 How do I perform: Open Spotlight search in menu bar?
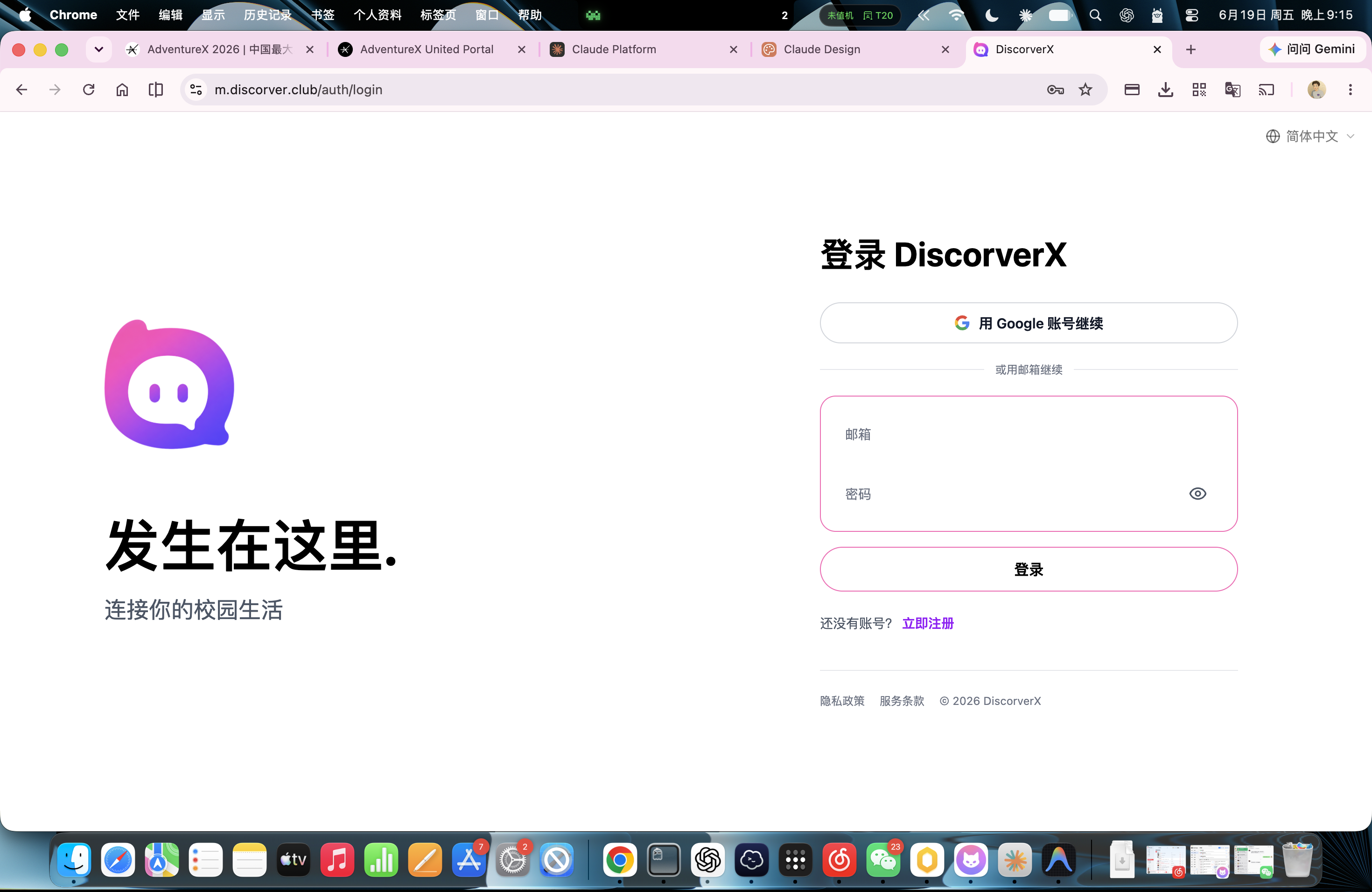coord(1095,15)
